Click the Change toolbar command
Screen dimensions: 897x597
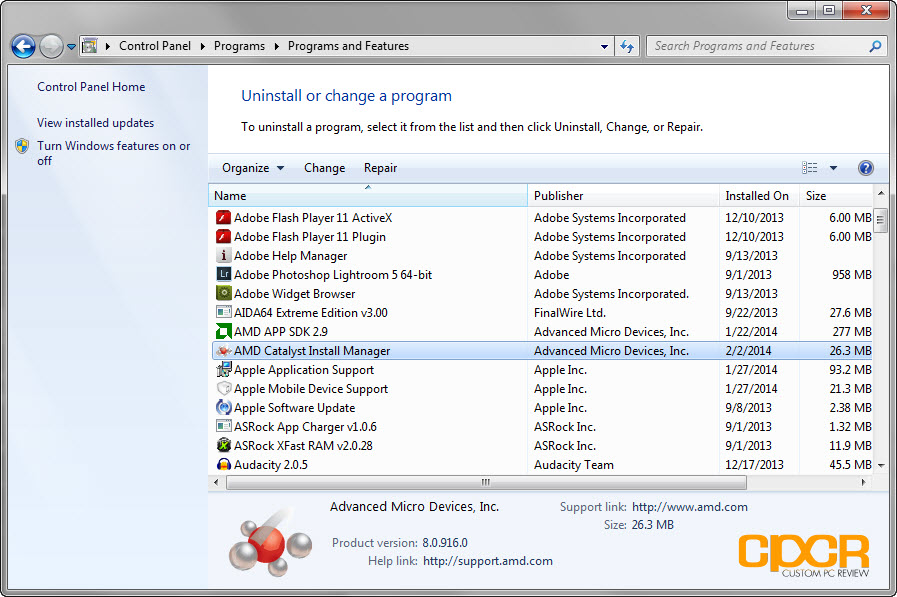[x=324, y=168]
